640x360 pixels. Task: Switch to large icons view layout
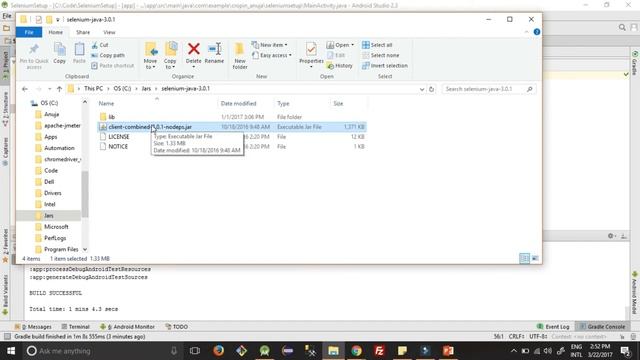click(535, 258)
